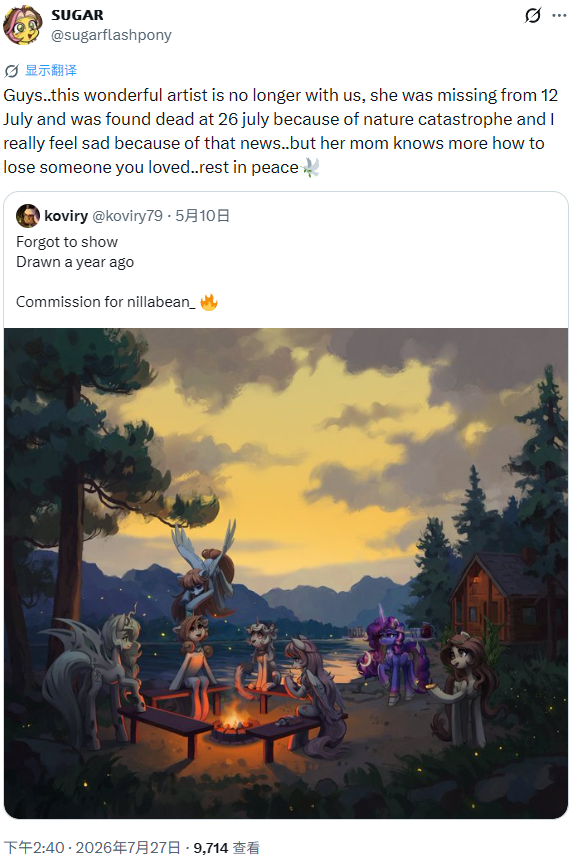The width and height of the screenshot is (580, 856).
Task: Open SUGAR's profile avatar
Action: click(x=23, y=25)
